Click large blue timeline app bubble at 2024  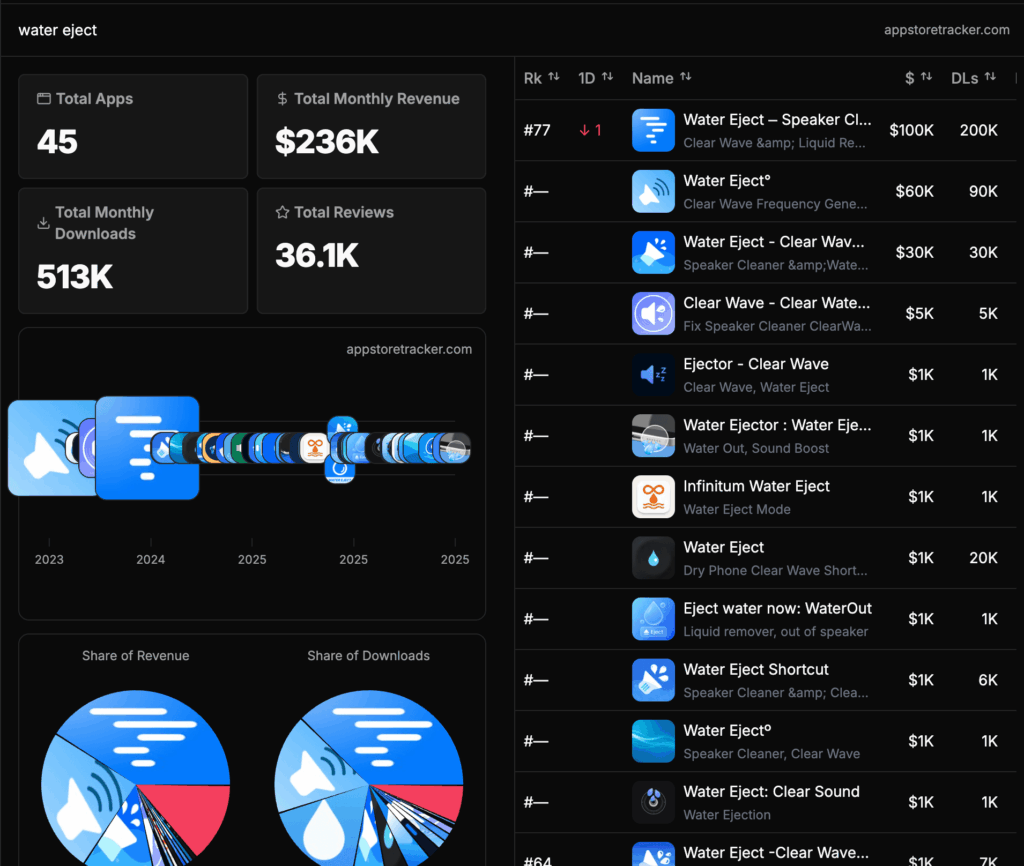147,447
